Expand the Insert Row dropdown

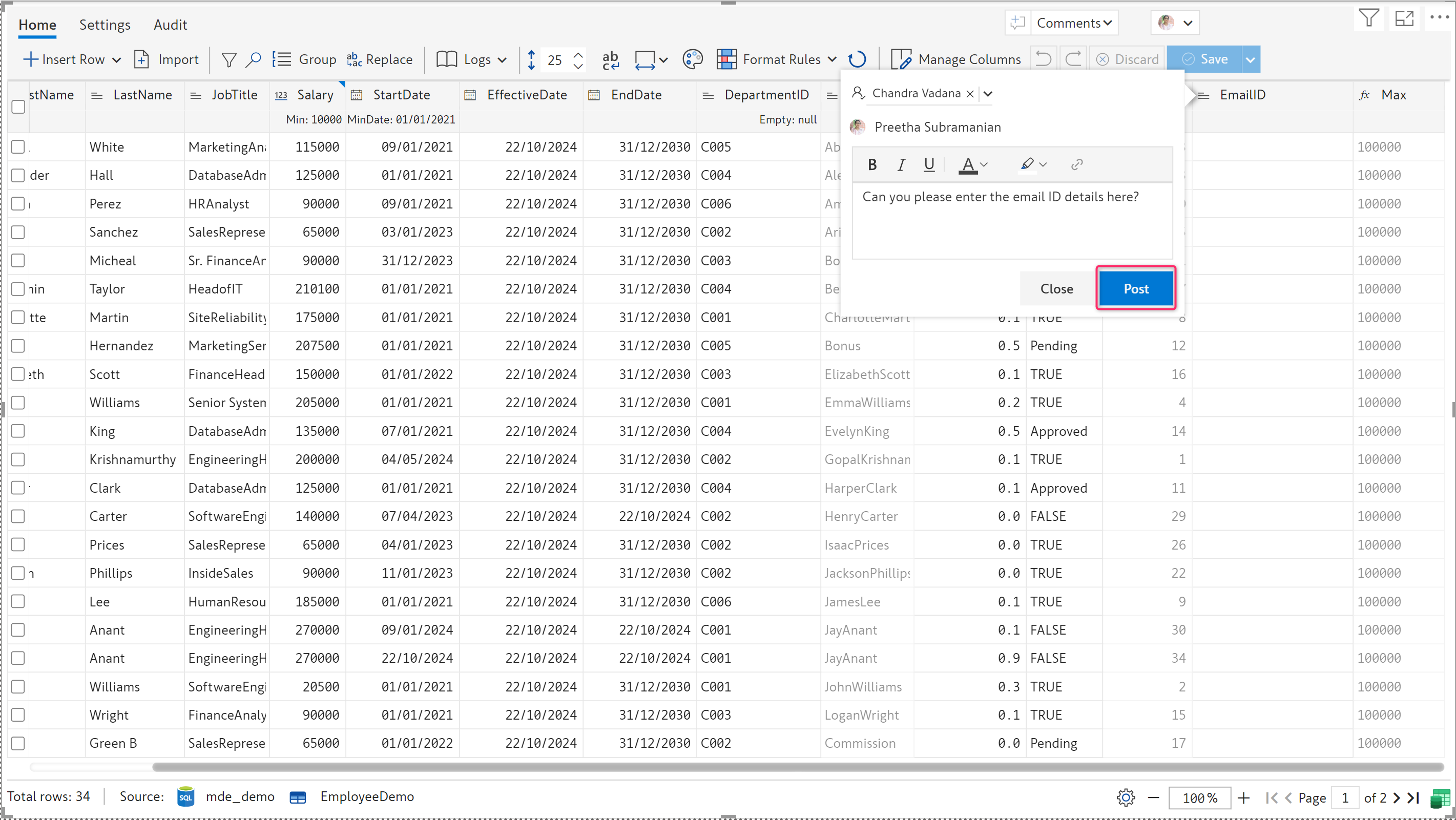[x=116, y=59]
